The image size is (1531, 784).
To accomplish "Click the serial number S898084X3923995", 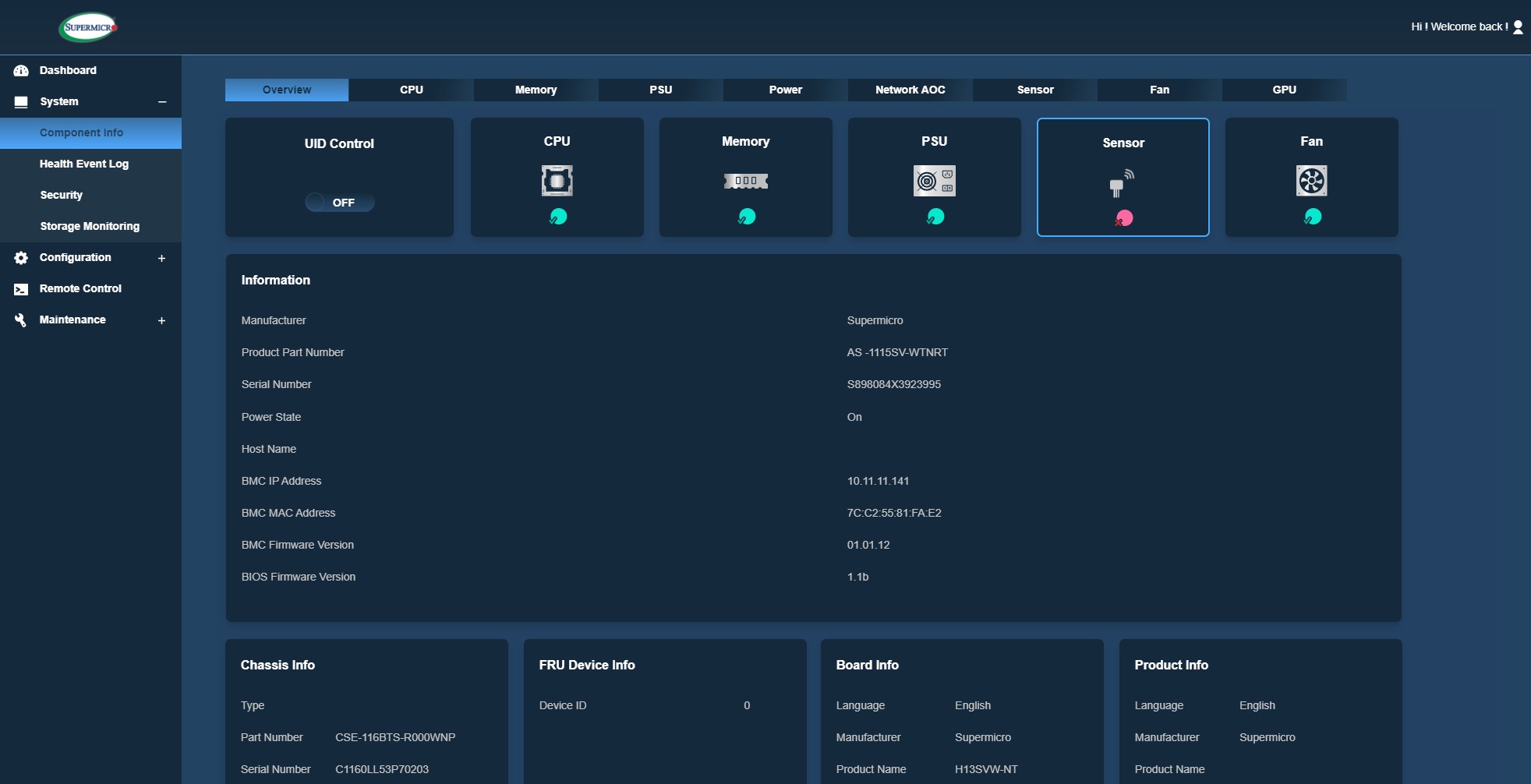I will [x=894, y=384].
